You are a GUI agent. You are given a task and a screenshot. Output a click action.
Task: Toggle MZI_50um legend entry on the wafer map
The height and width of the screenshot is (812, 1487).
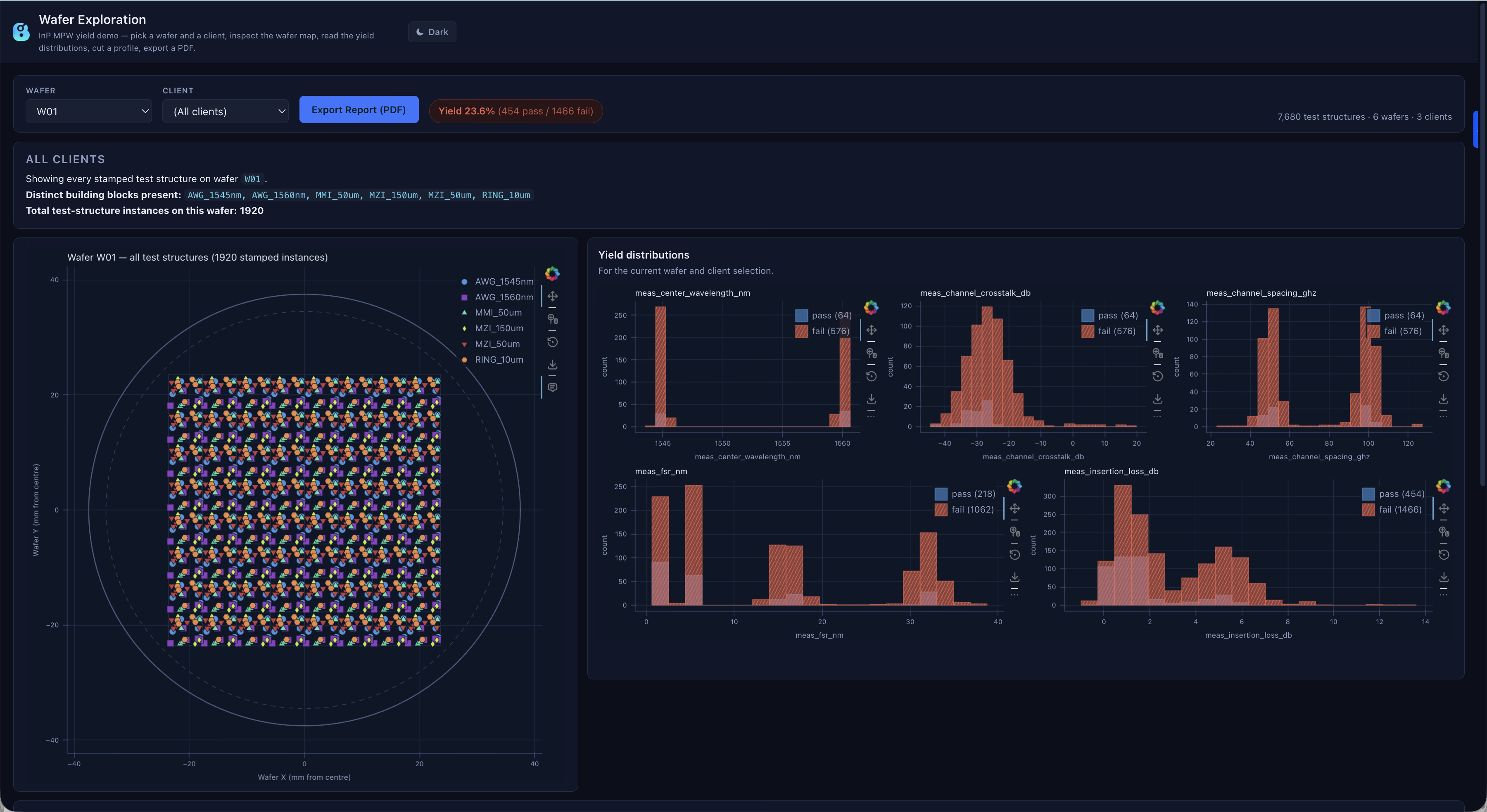[x=491, y=344]
